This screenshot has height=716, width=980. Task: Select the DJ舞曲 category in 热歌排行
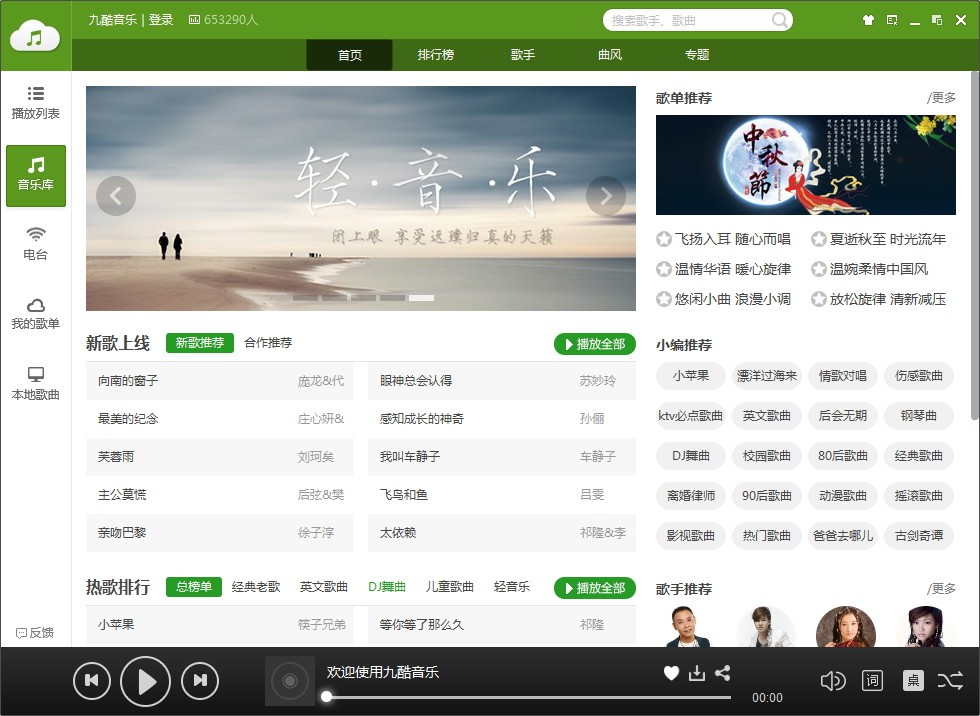(x=387, y=587)
